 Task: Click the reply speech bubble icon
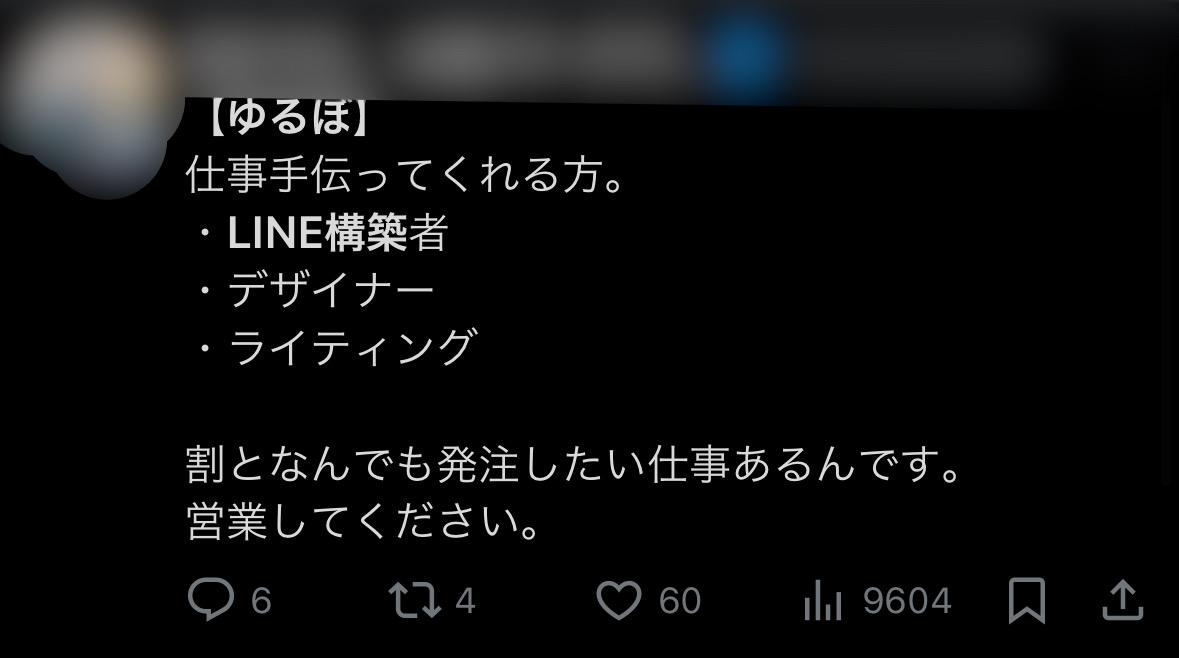pos(211,599)
